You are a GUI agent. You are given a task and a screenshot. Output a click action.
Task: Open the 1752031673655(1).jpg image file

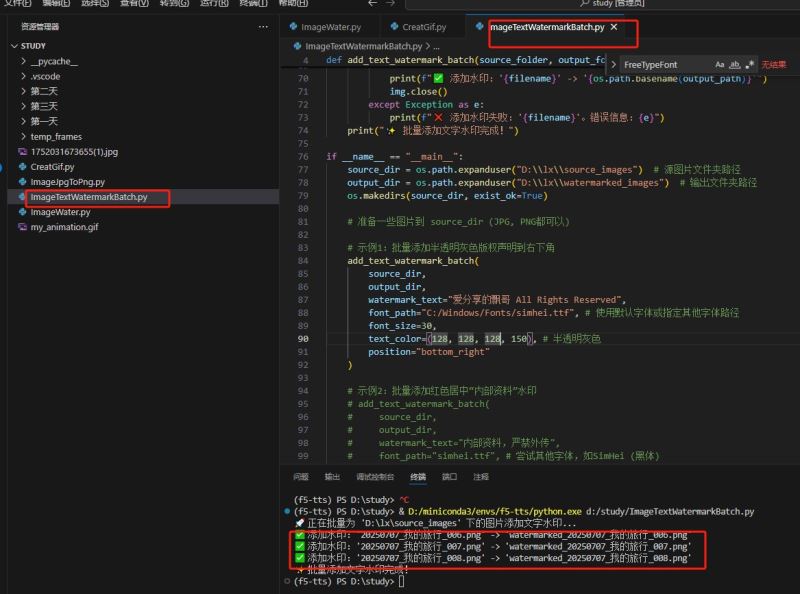point(73,152)
